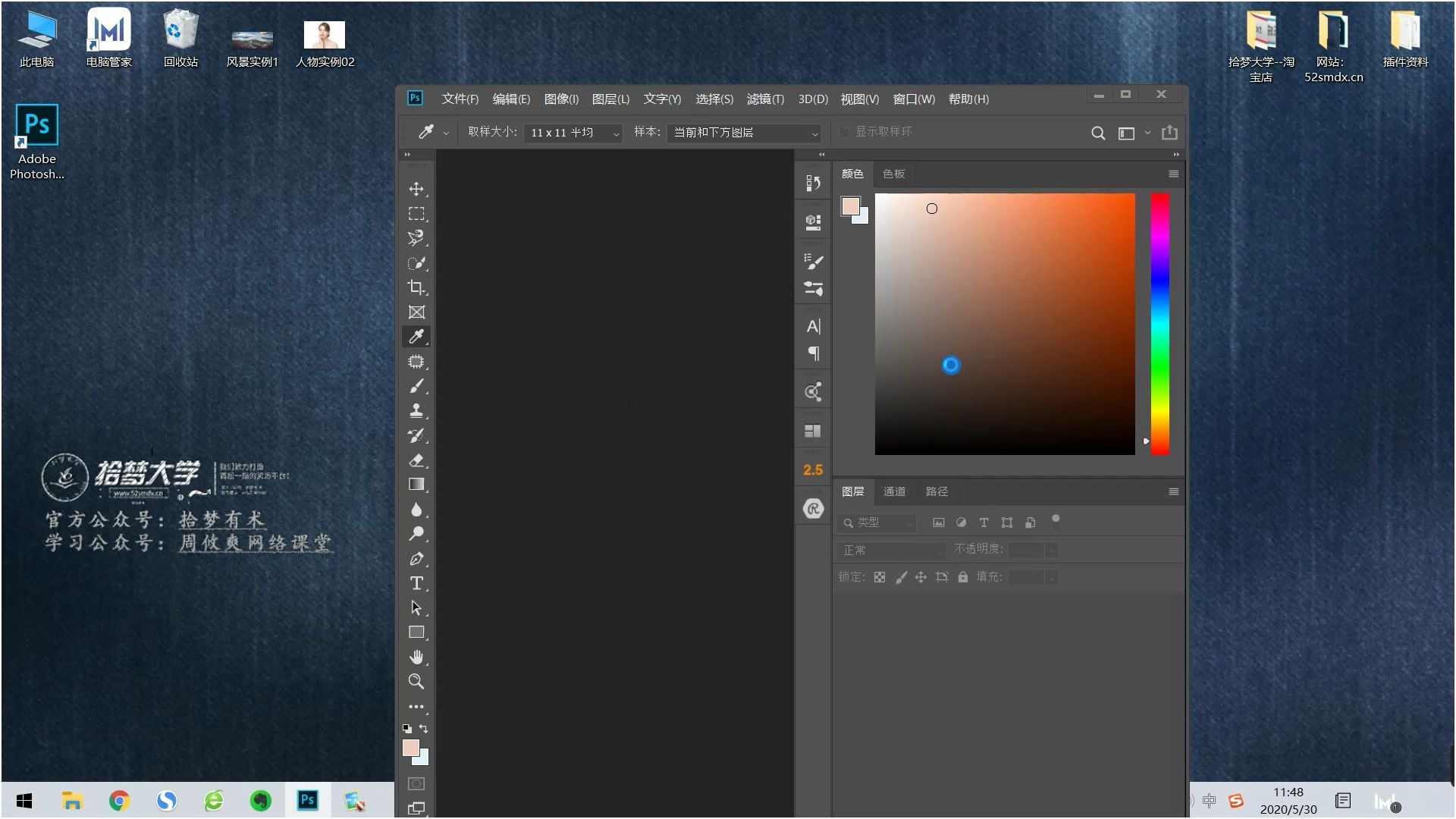
Task: Select the Clone Stamp tool
Action: pyautogui.click(x=416, y=411)
